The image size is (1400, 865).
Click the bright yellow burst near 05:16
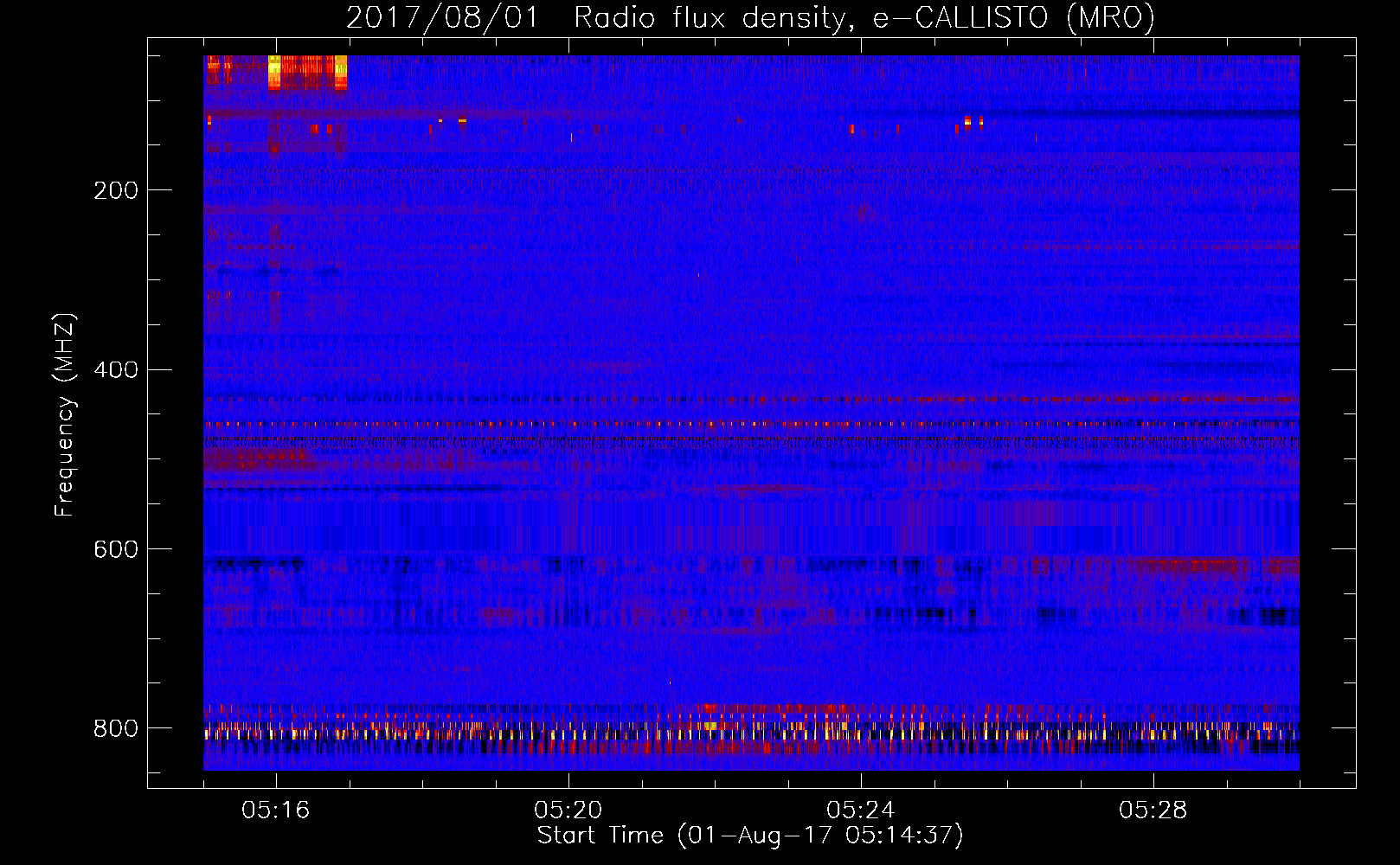[x=275, y=73]
